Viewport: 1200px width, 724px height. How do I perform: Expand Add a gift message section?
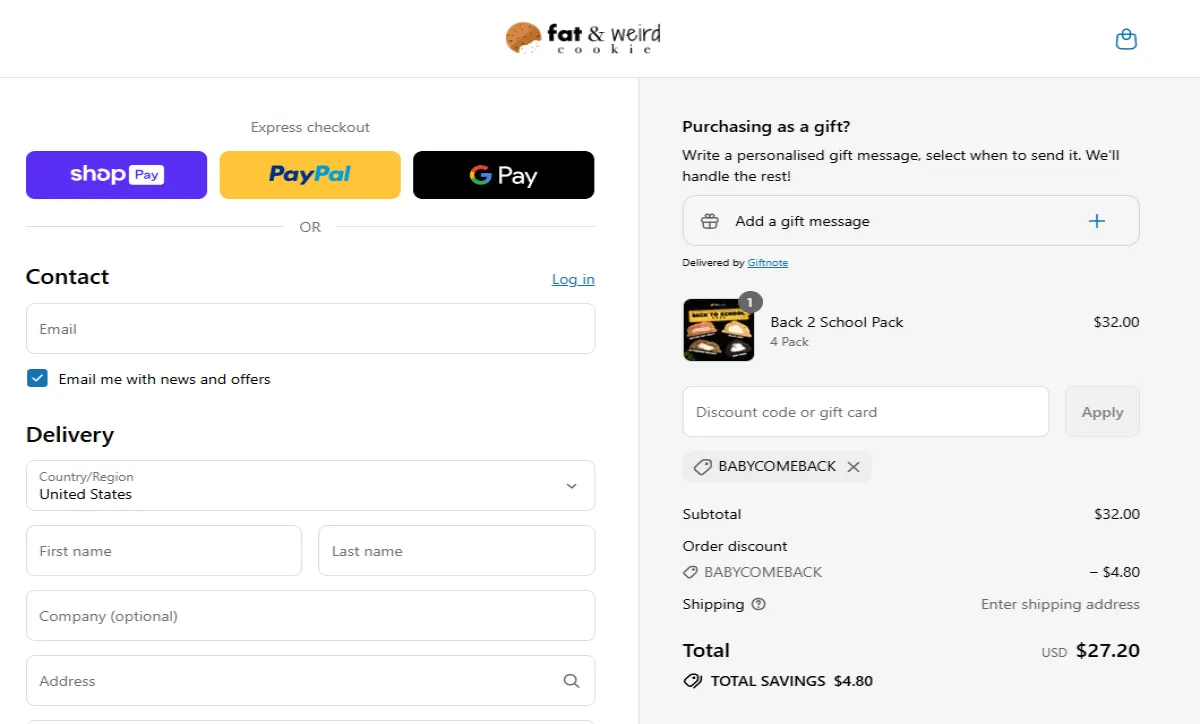tap(910, 220)
